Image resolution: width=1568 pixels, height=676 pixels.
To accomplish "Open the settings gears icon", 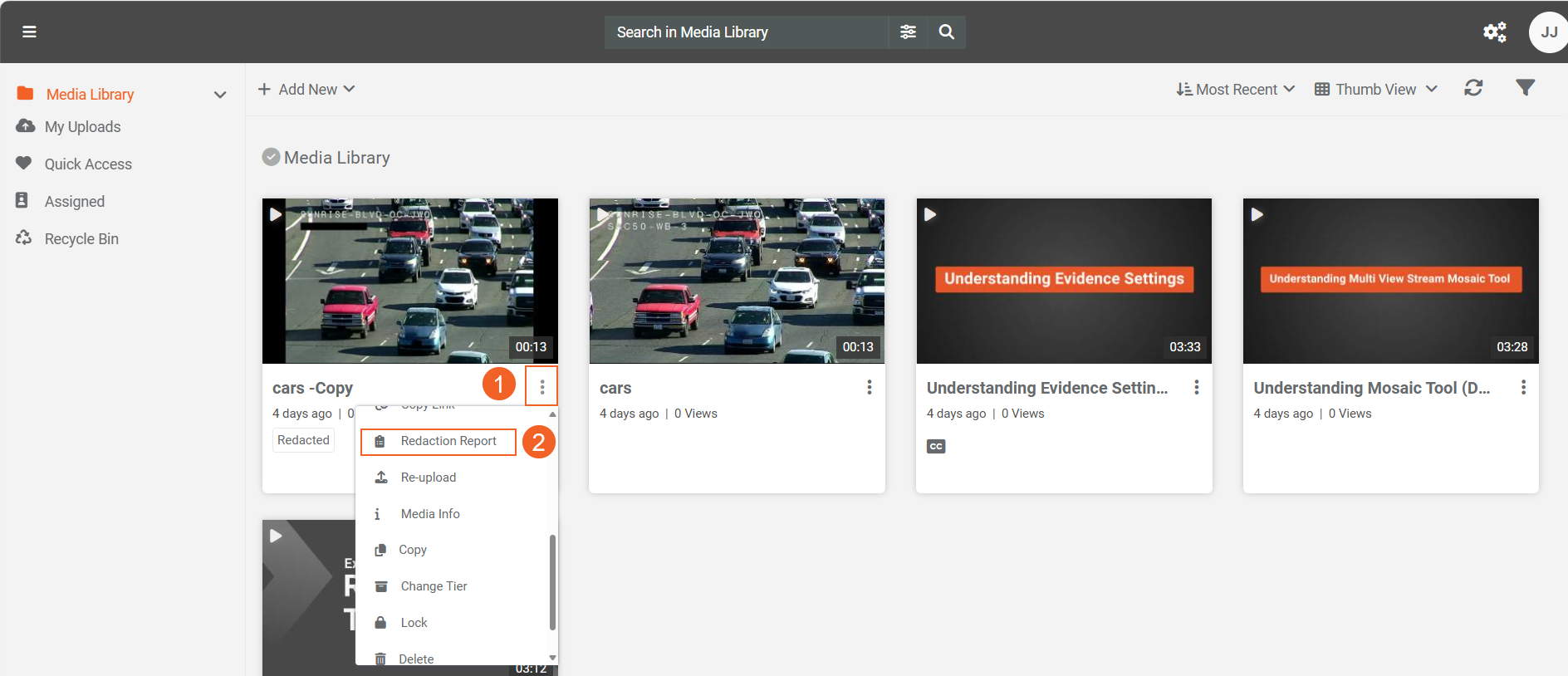I will (1494, 32).
